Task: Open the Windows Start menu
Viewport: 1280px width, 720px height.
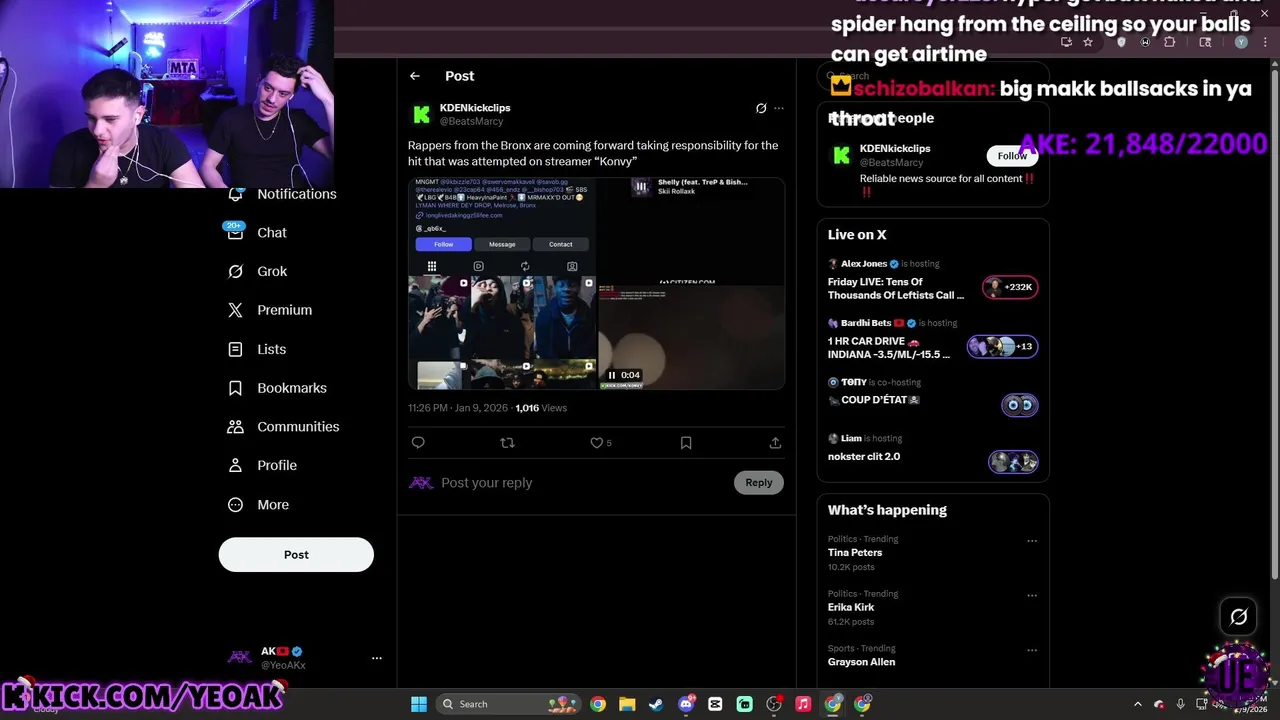Action: tap(418, 704)
